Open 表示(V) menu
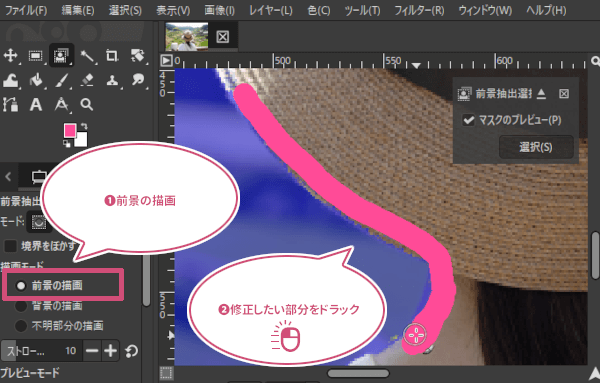600x383 pixels. coord(173,10)
